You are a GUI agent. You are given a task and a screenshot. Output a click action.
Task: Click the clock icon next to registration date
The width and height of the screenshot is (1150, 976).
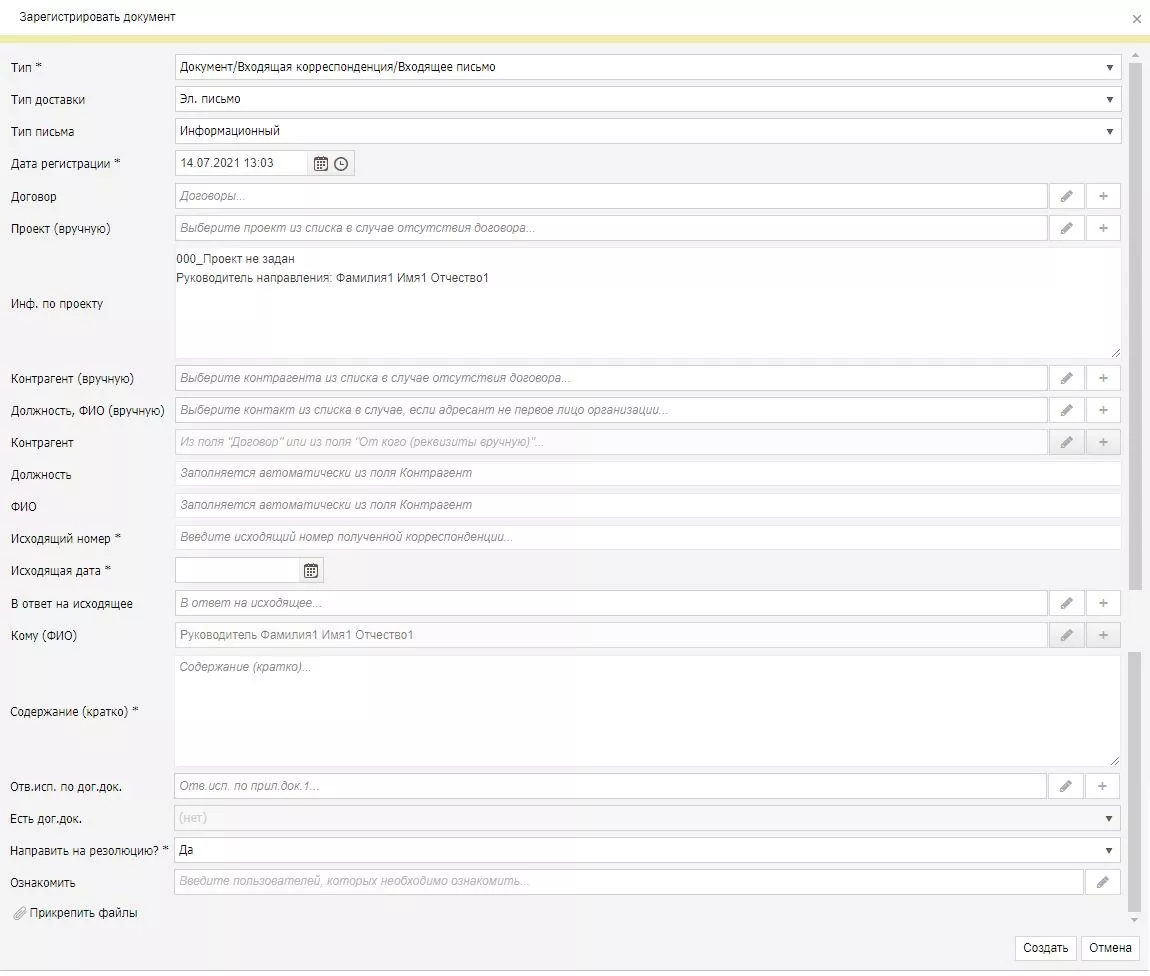click(x=341, y=164)
